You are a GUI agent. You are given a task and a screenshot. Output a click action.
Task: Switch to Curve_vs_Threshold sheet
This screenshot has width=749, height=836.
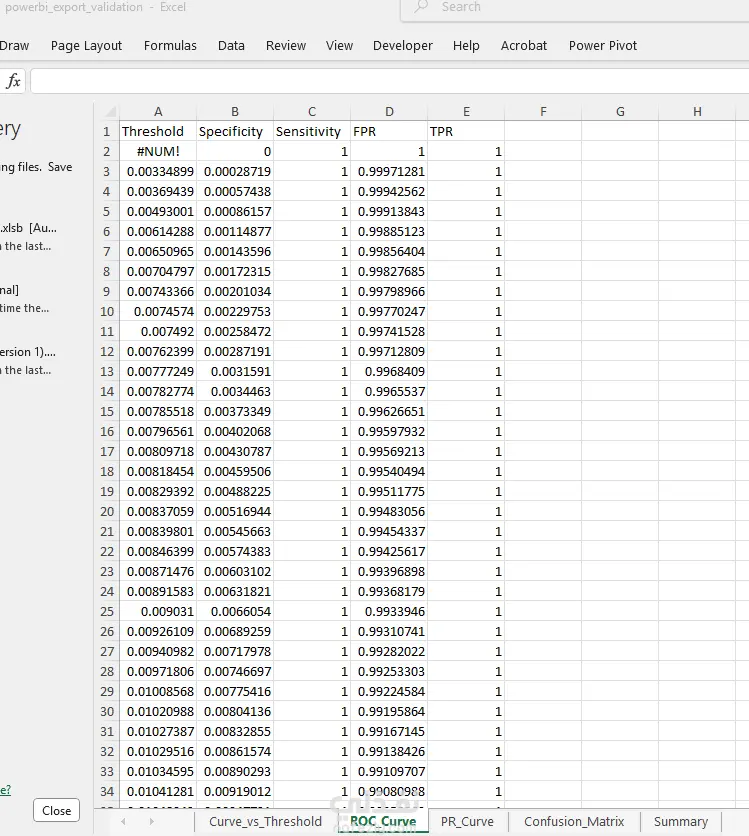pos(265,822)
